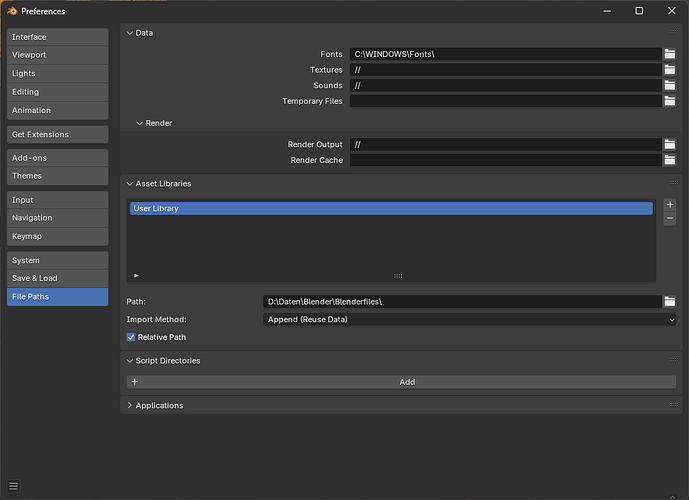
Task: Edit the Render Output path field
Action: 506,145
